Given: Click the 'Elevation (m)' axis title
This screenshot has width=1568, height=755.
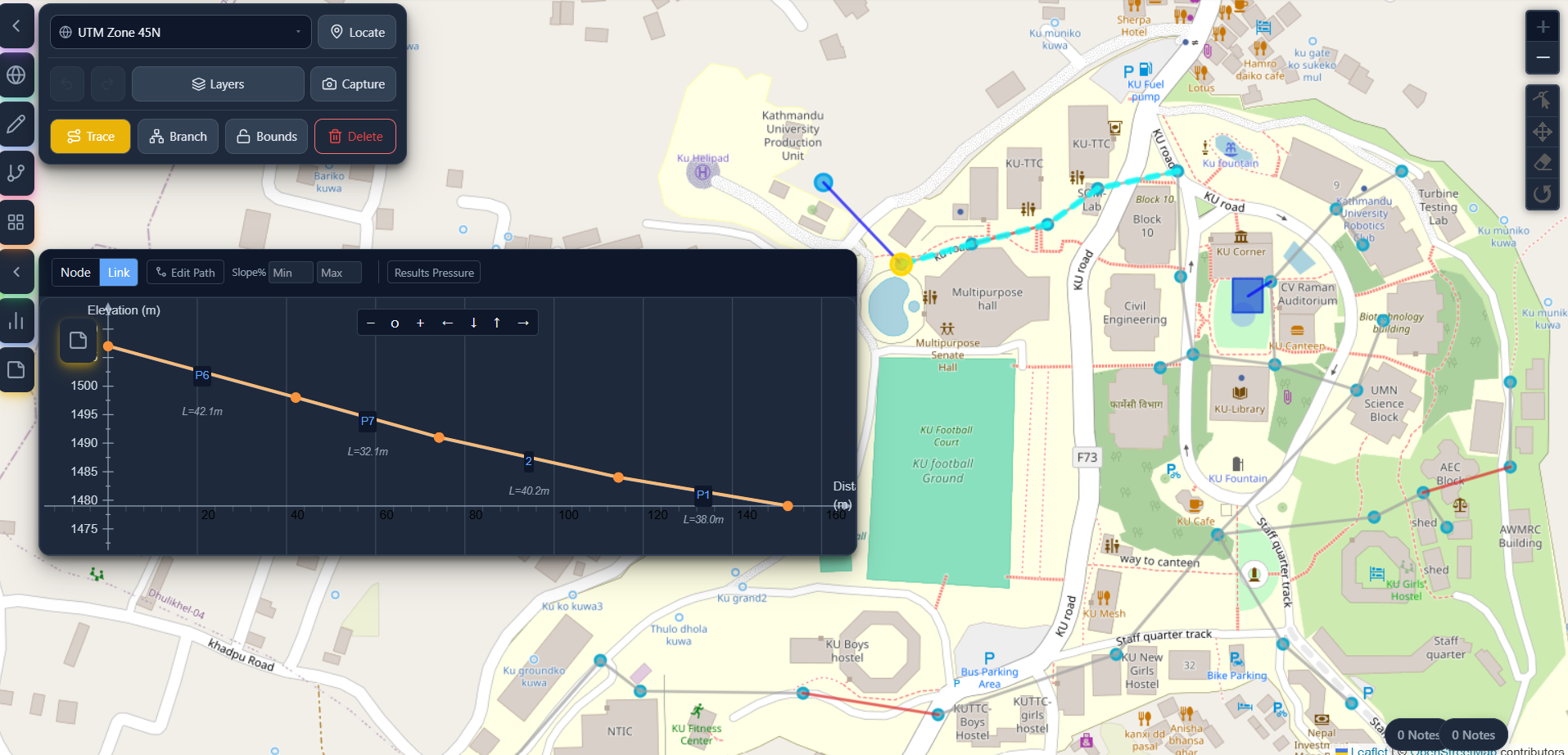Looking at the screenshot, I should 124,310.
